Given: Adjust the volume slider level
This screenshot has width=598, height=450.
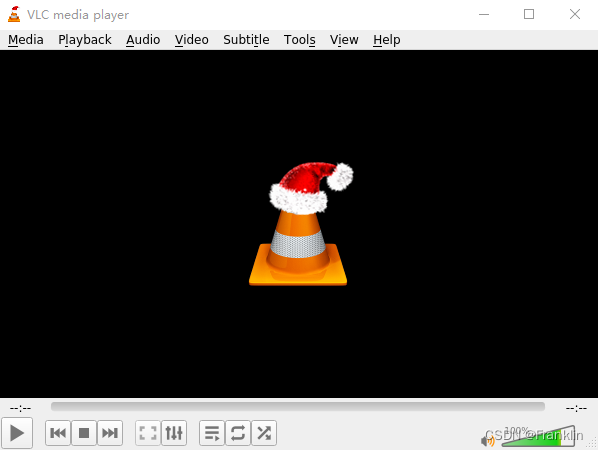Looking at the screenshot, I should tap(538, 437).
